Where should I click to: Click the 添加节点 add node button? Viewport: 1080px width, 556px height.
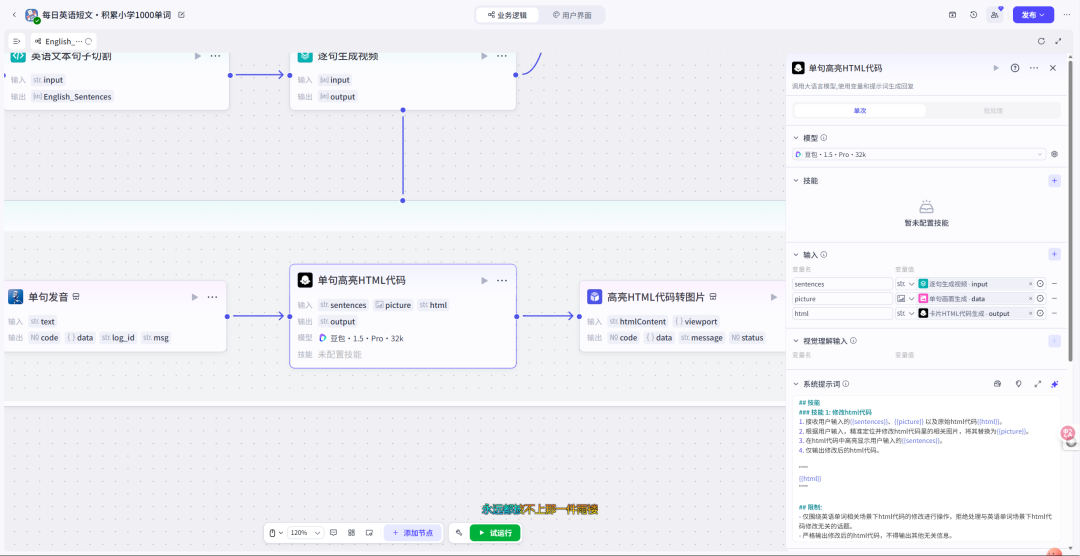click(x=413, y=533)
